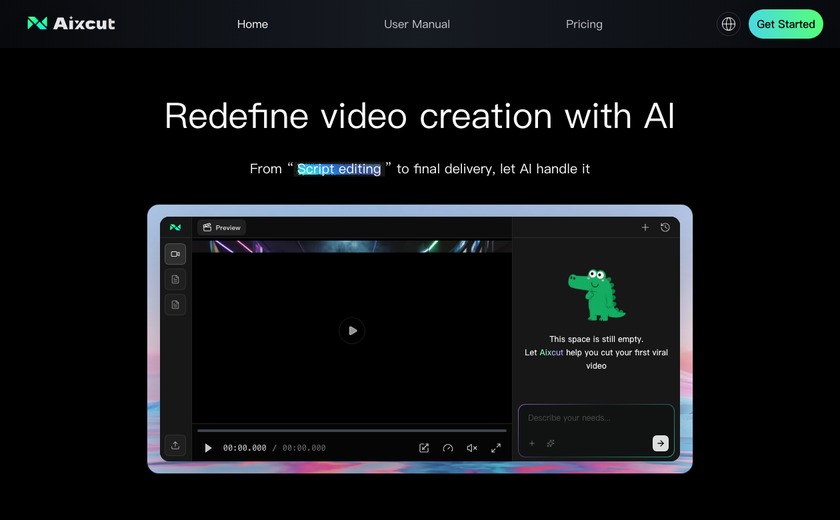The width and height of the screenshot is (840, 520).
Task: Click the export/share icon in player bar
Action: coord(424,448)
